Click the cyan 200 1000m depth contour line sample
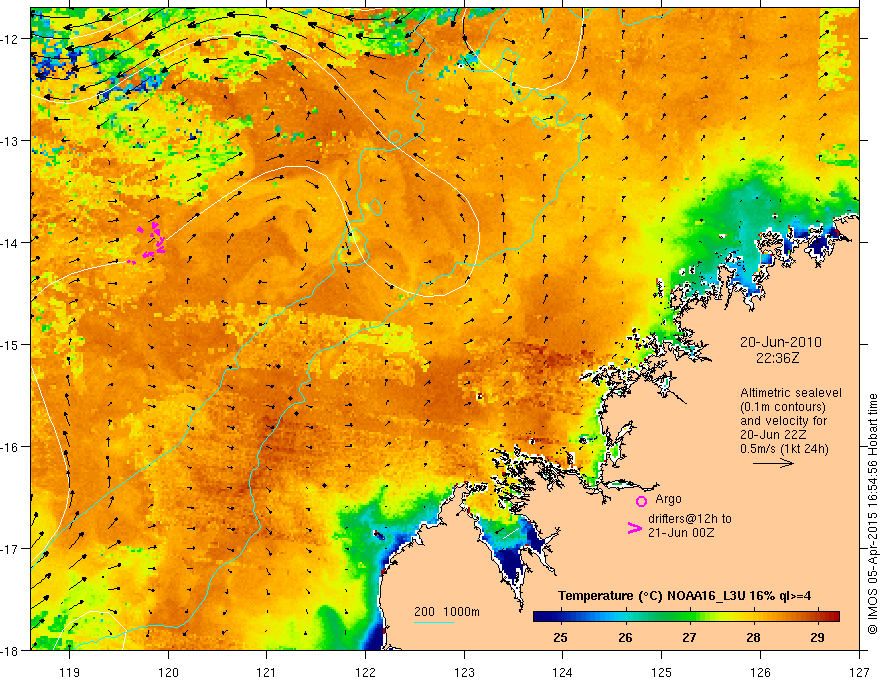This screenshot has width=880, height=680. [434, 622]
